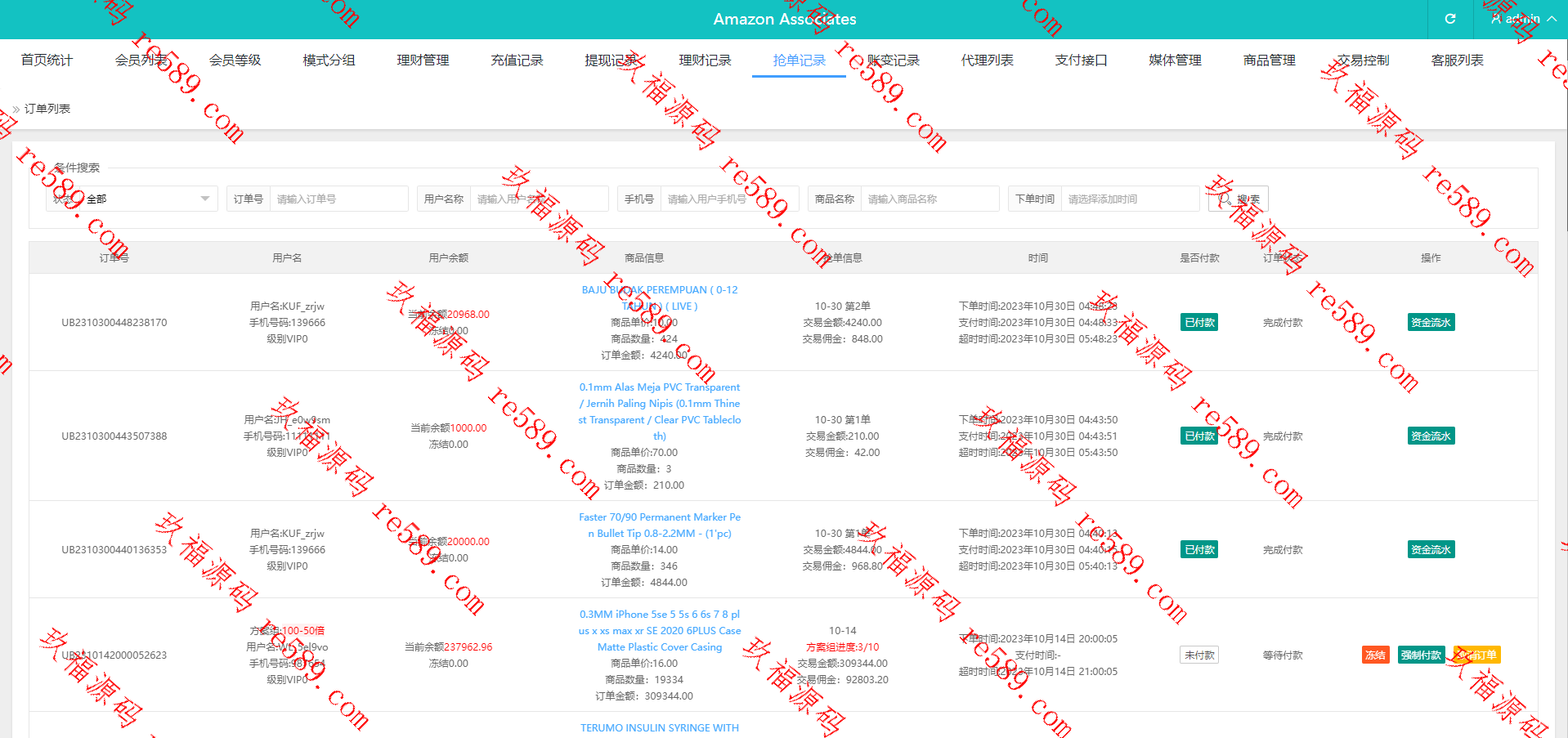Go to the 理财记录 tab

[705, 60]
